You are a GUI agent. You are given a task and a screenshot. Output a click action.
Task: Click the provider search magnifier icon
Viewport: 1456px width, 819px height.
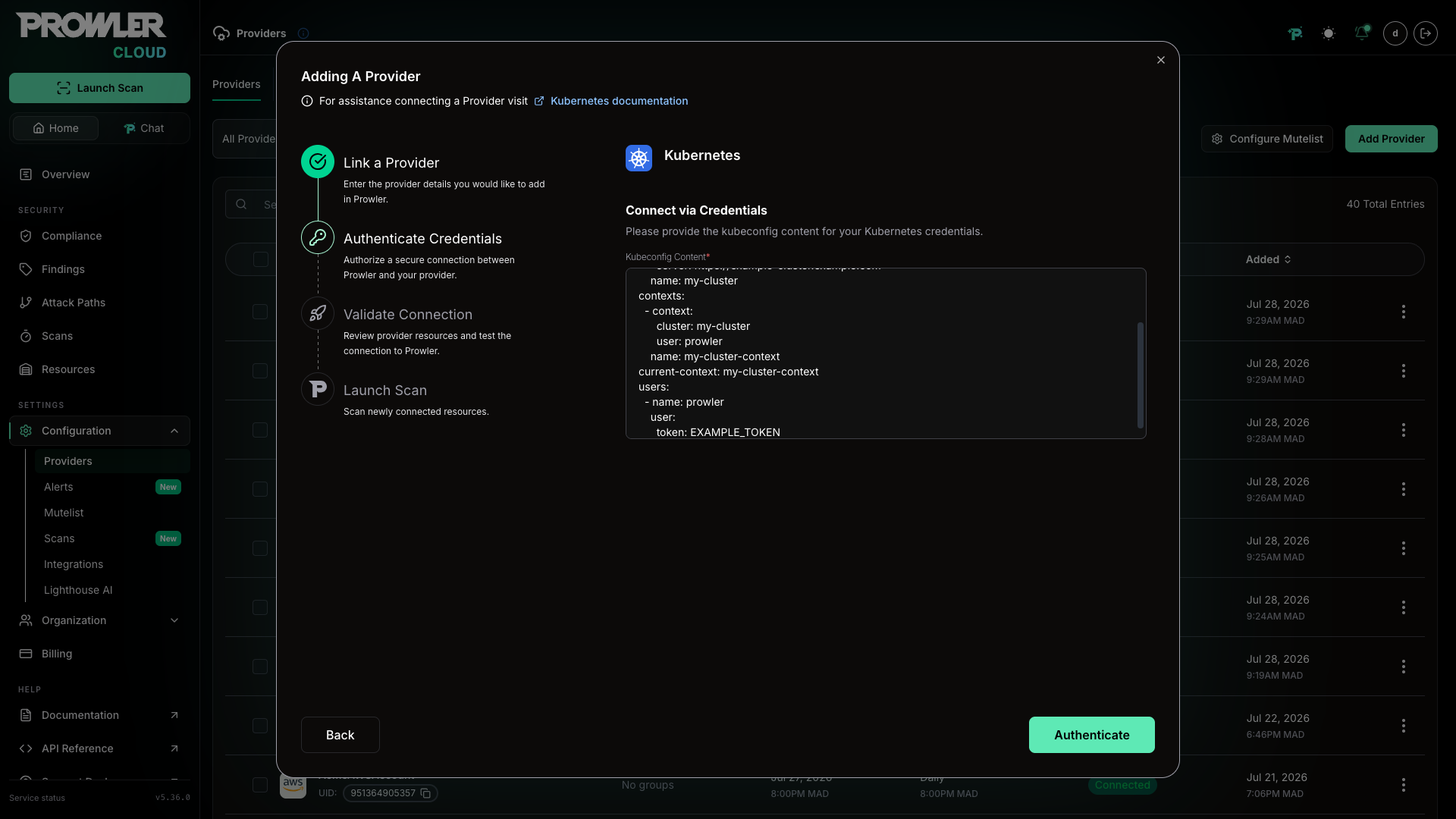point(241,204)
